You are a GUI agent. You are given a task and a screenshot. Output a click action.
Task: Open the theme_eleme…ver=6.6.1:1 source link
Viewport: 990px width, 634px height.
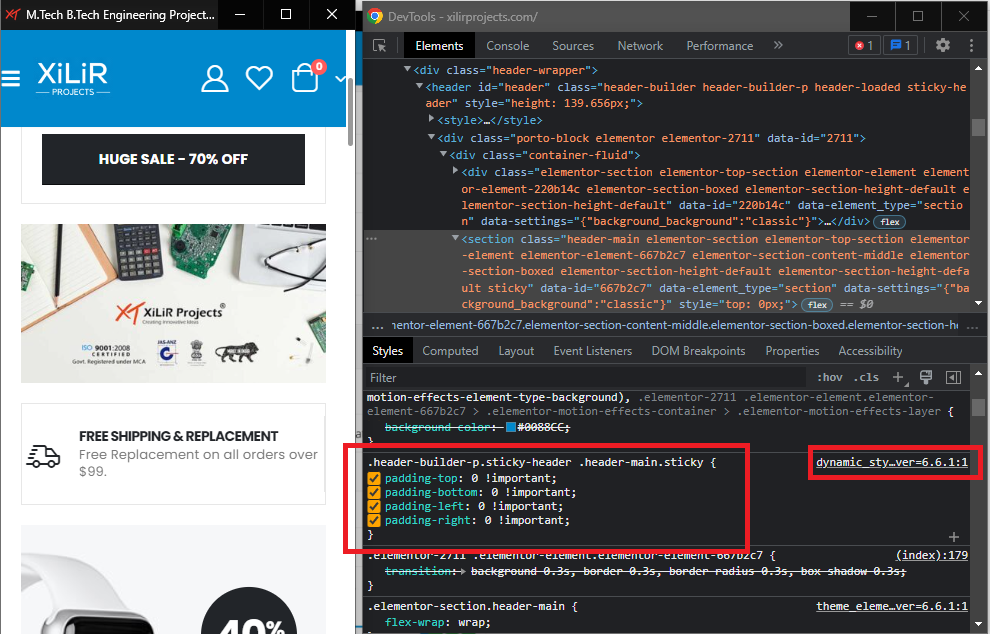click(892, 606)
